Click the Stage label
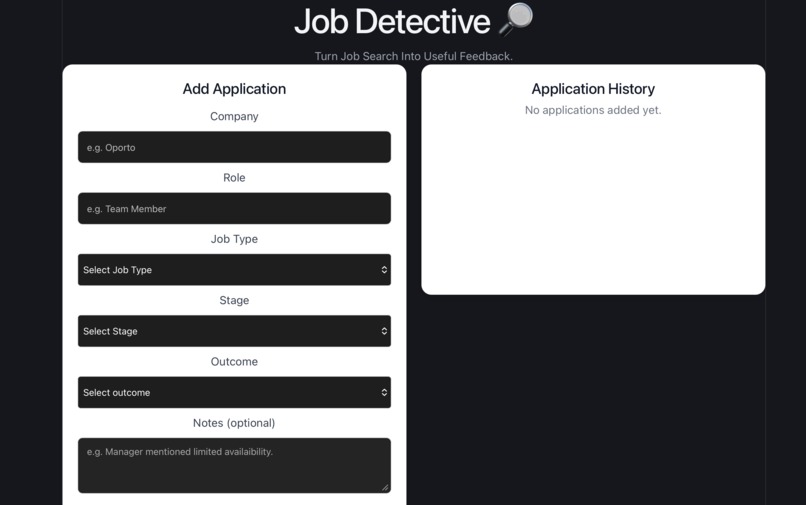Image resolution: width=806 pixels, height=505 pixels. click(234, 300)
